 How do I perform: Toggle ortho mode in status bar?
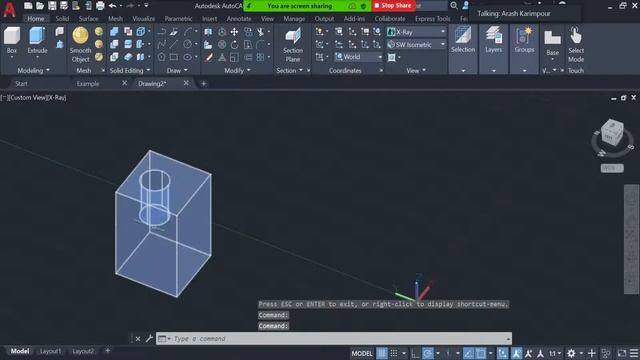pos(415,353)
